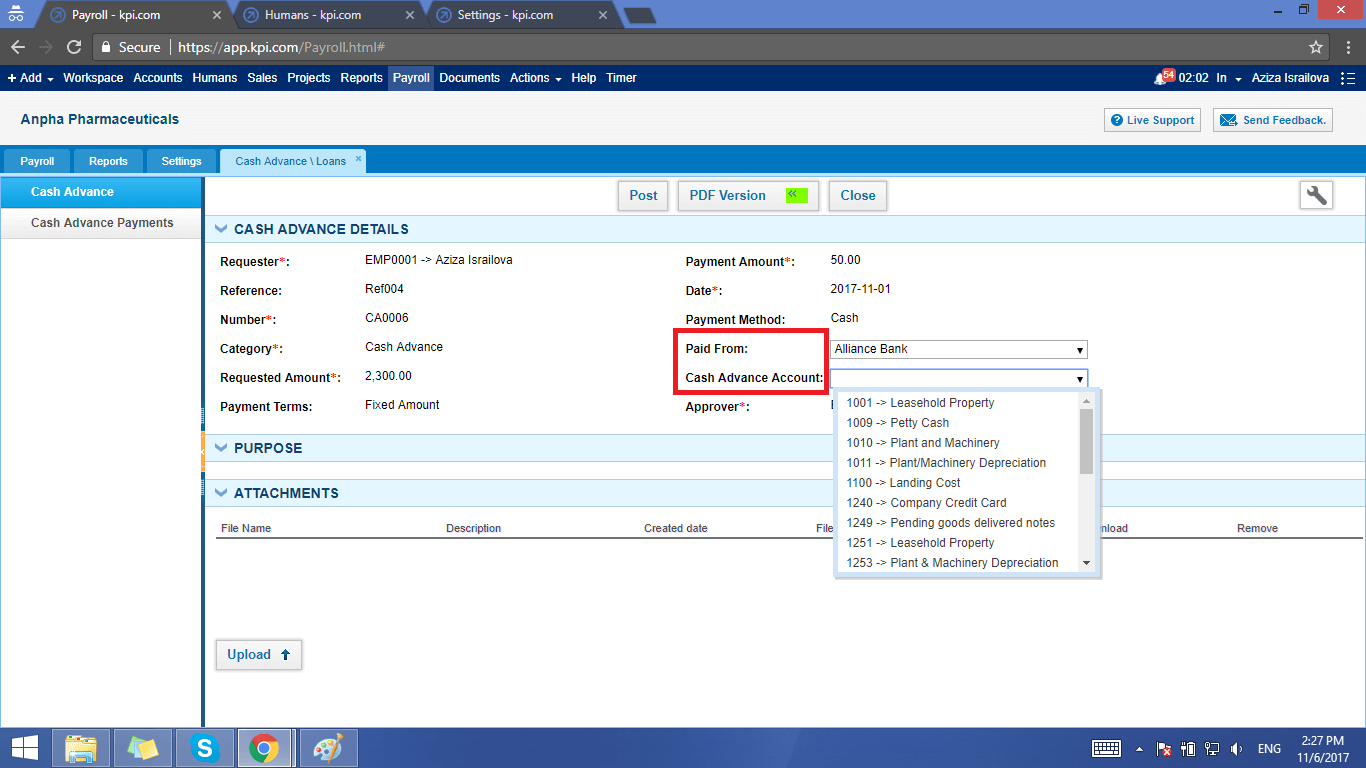The height and width of the screenshot is (768, 1366).
Task: Open the Accounts menu
Action: 158,78
